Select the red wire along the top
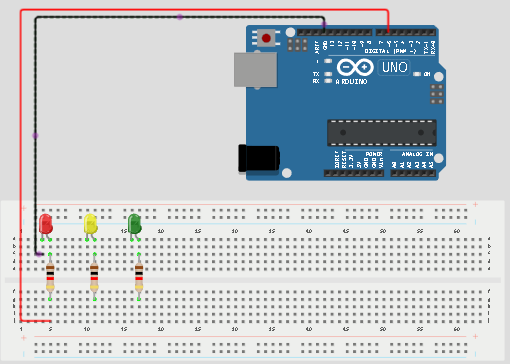 pos(204,10)
